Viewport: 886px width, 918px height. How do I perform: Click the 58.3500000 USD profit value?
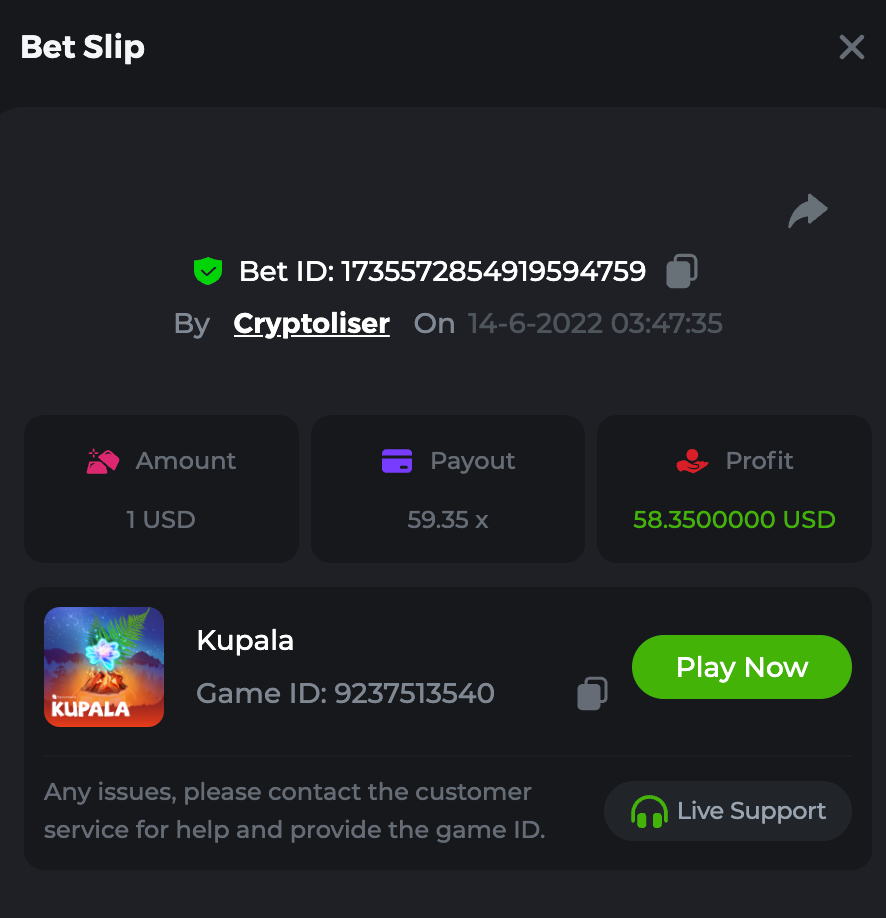coord(734,520)
